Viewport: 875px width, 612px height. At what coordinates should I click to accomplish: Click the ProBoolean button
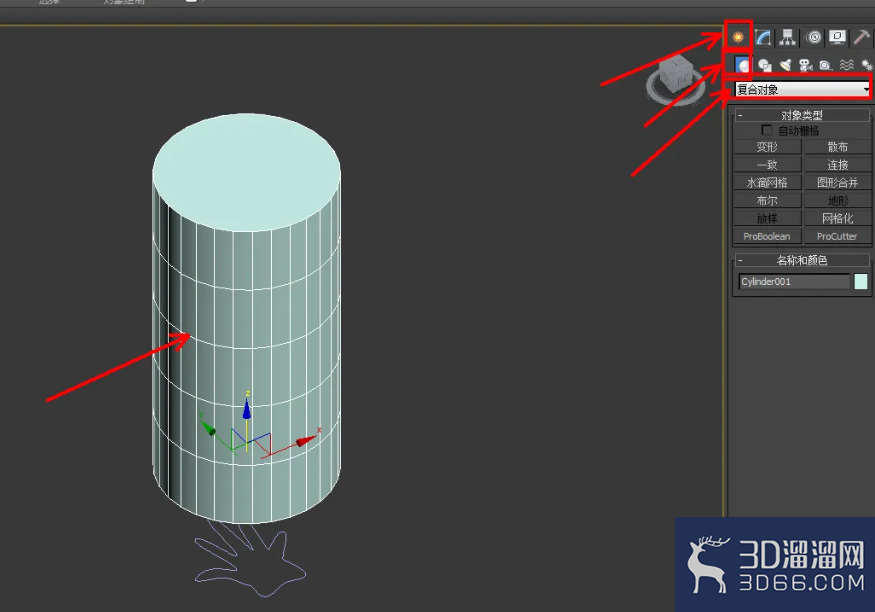point(767,236)
